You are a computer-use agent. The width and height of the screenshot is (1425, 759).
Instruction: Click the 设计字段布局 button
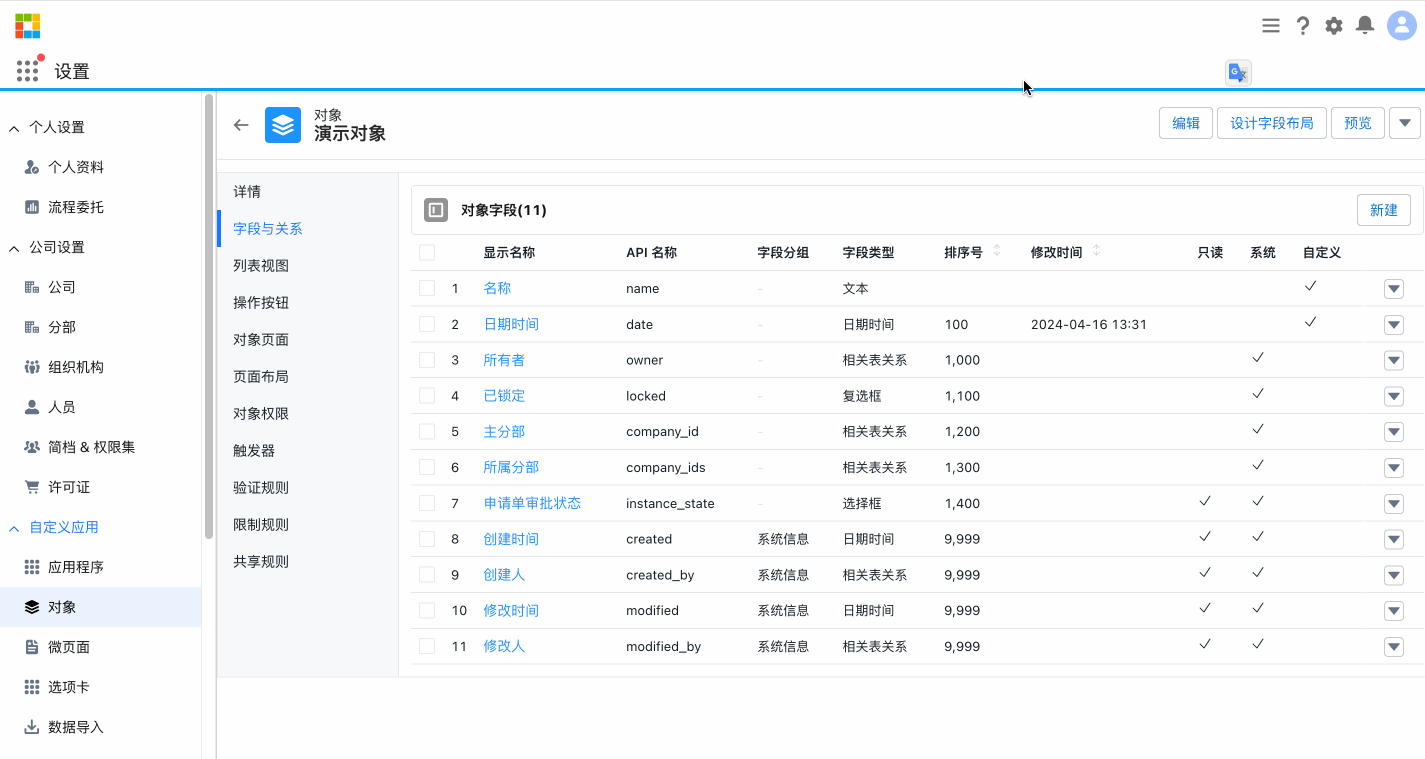point(1271,123)
